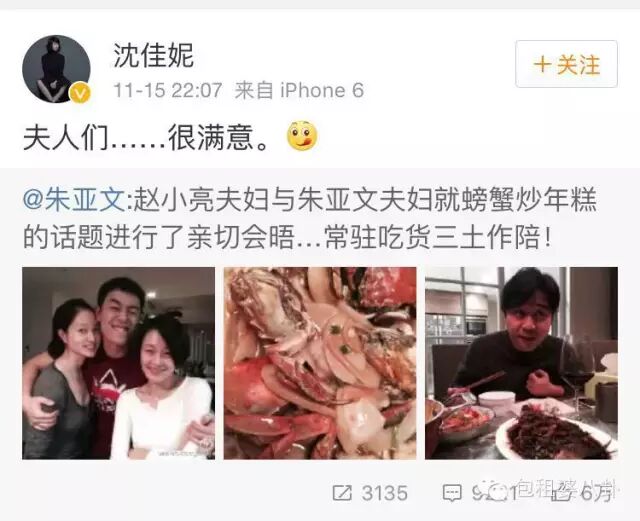Click the post text 夫人们……很满意
The height and width of the screenshot is (521, 640).
[x=146, y=138]
